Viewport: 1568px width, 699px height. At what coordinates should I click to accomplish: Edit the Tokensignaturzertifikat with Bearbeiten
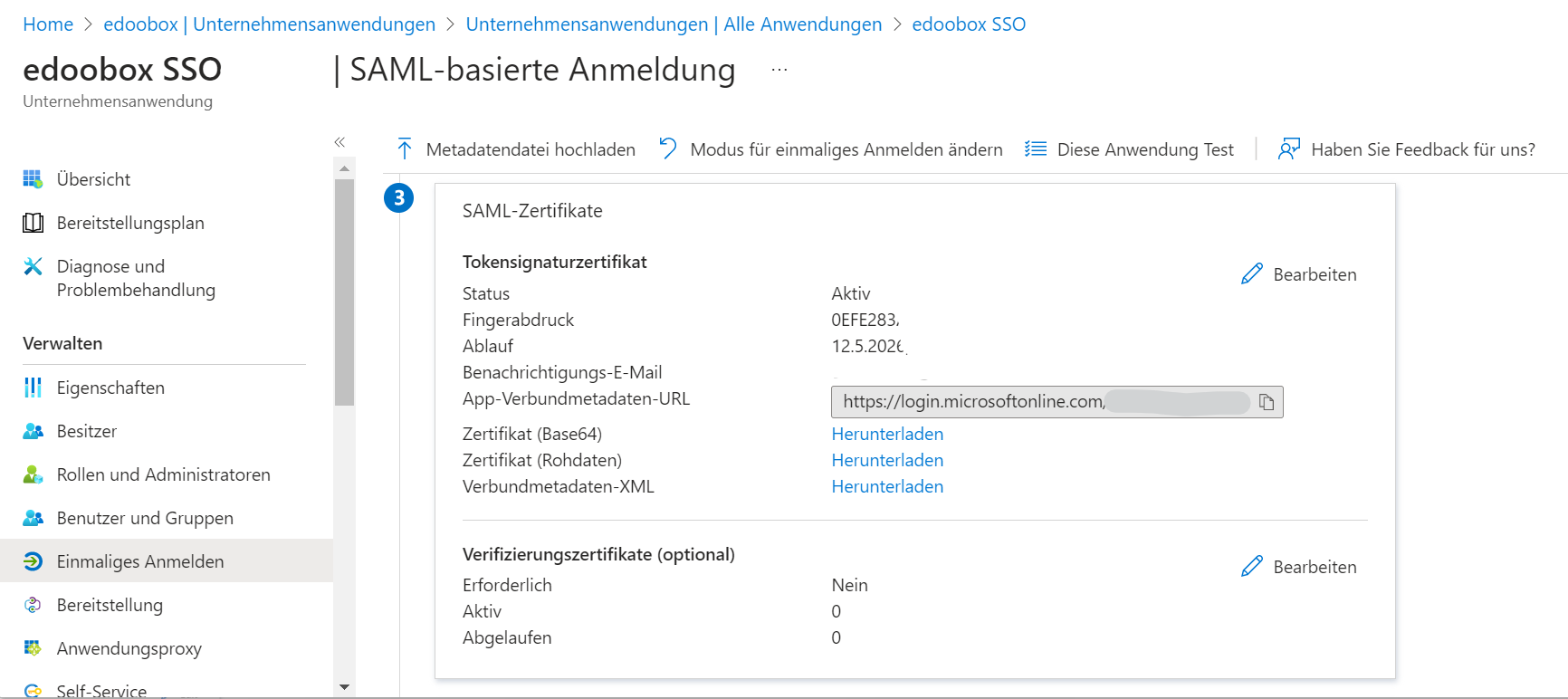pos(1299,274)
